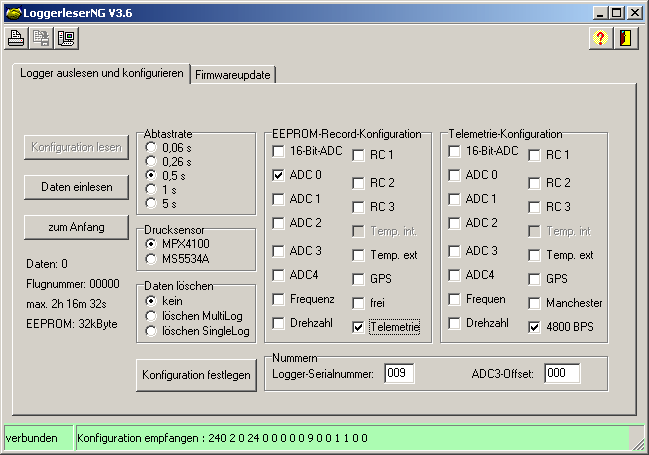Image resolution: width=649 pixels, height=455 pixels.
Task: Click the third toolbar icon with the device symbol
Action: [66, 39]
